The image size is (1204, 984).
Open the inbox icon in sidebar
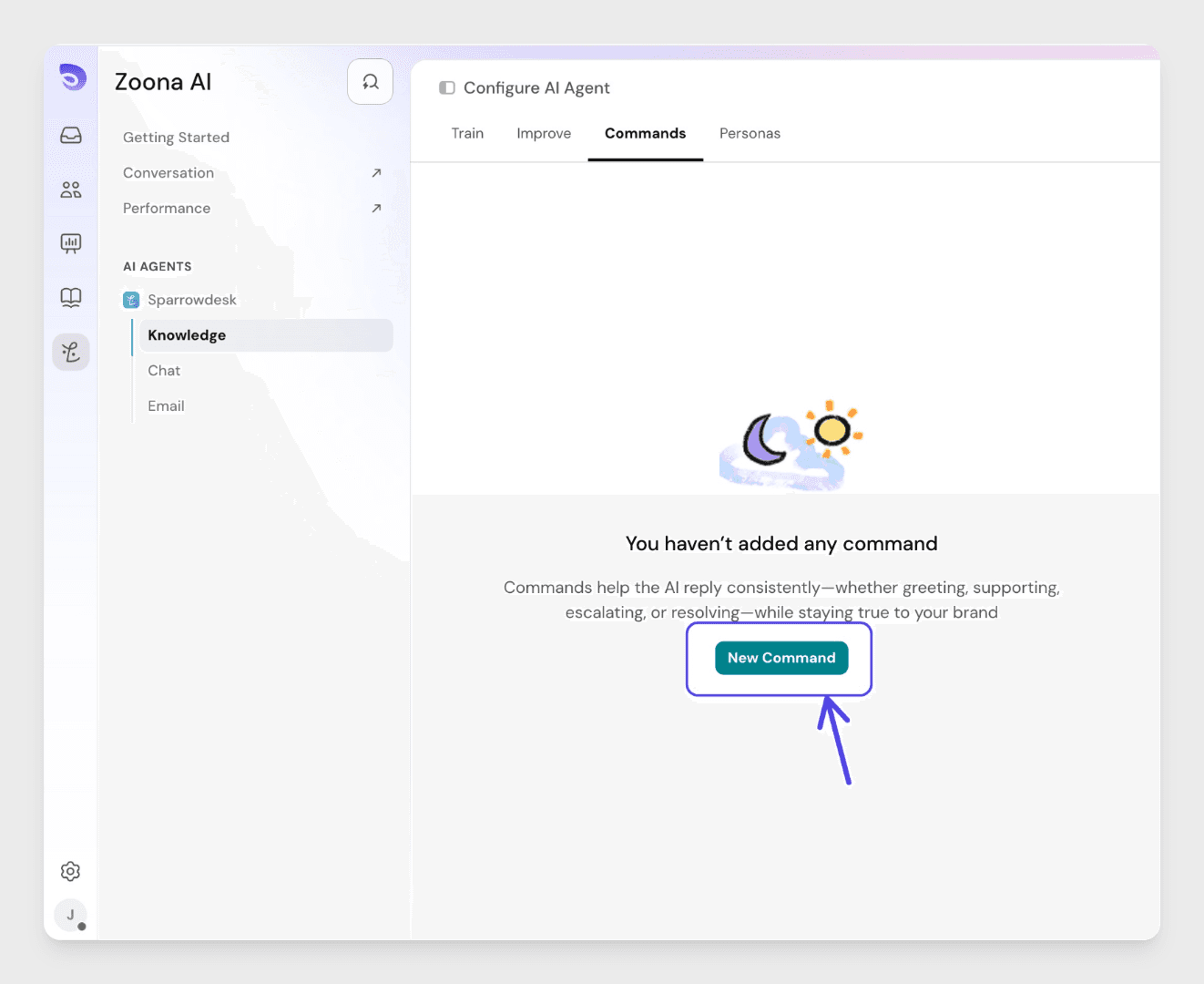pyautogui.click(x=71, y=136)
